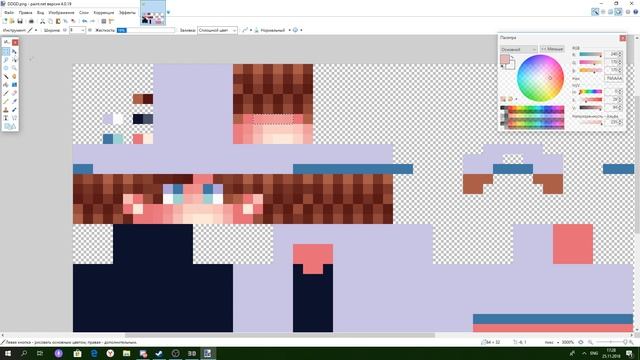Click the Save toolbar icon
Screen dimensions: 640x360
[x=19, y=21]
